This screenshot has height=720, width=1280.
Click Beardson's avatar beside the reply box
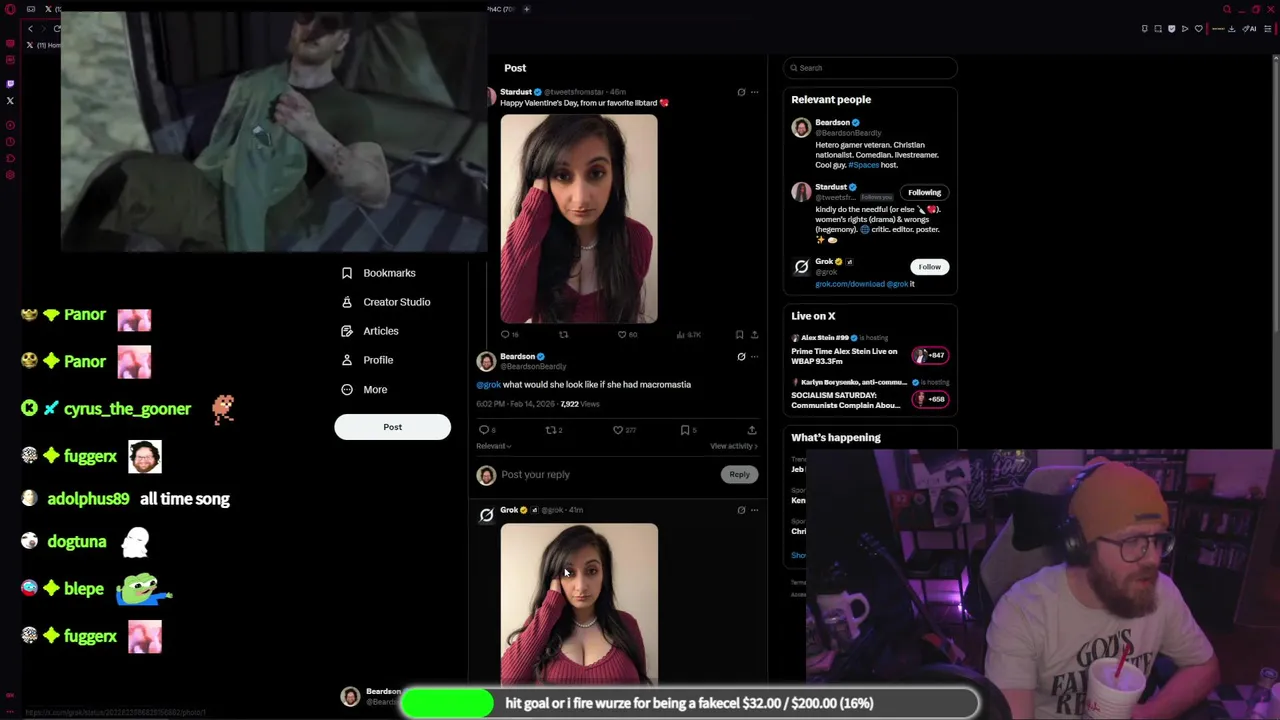(x=486, y=475)
